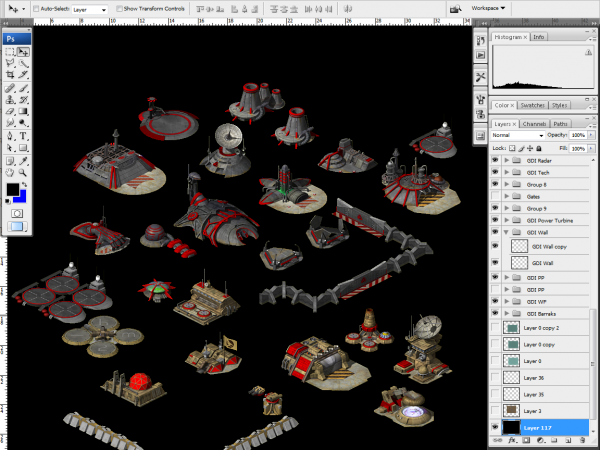This screenshot has width=600, height=450.
Task: Open the Fill slider arrow
Action: pos(592,148)
